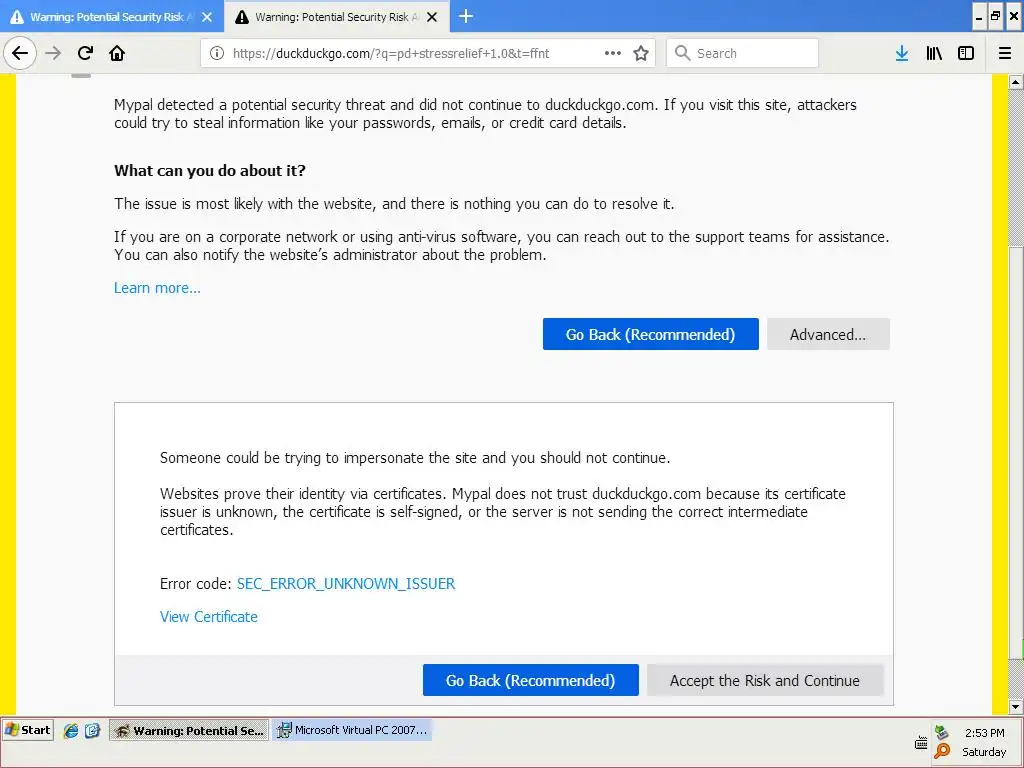This screenshot has height=768, width=1024.
Task: Activate Warning: Potential Se... taskbar button
Action: [189, 730]
